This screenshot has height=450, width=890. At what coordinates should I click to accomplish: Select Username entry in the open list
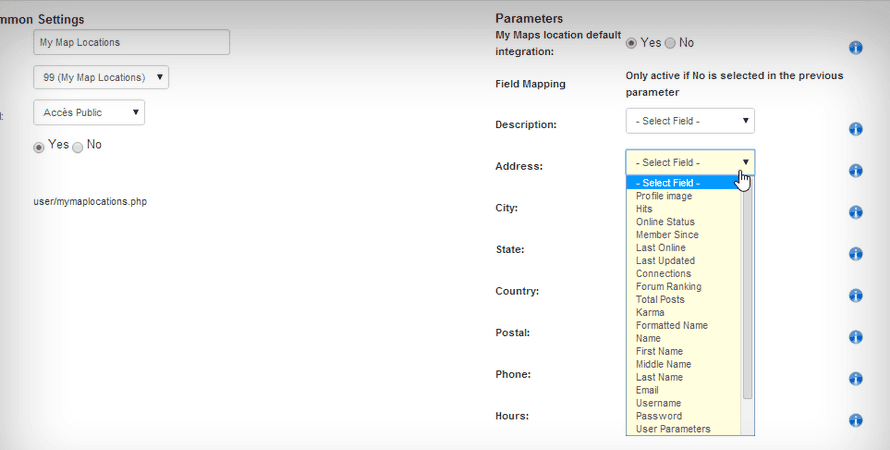click(658, 403)
